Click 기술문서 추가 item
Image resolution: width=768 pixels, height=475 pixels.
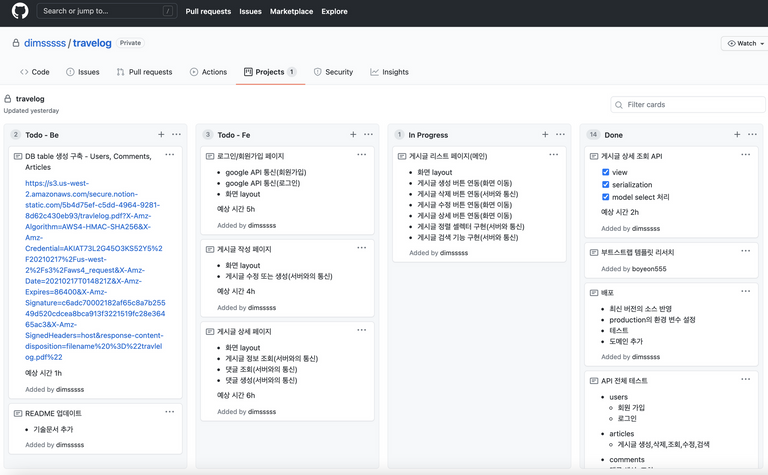(53, 429)
